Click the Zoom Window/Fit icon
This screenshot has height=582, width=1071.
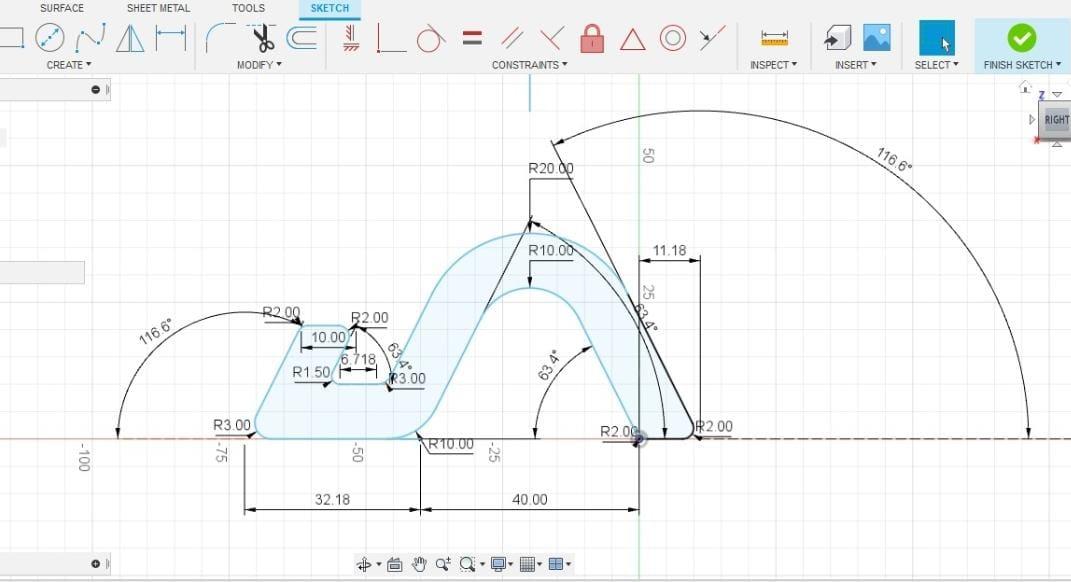467,564
